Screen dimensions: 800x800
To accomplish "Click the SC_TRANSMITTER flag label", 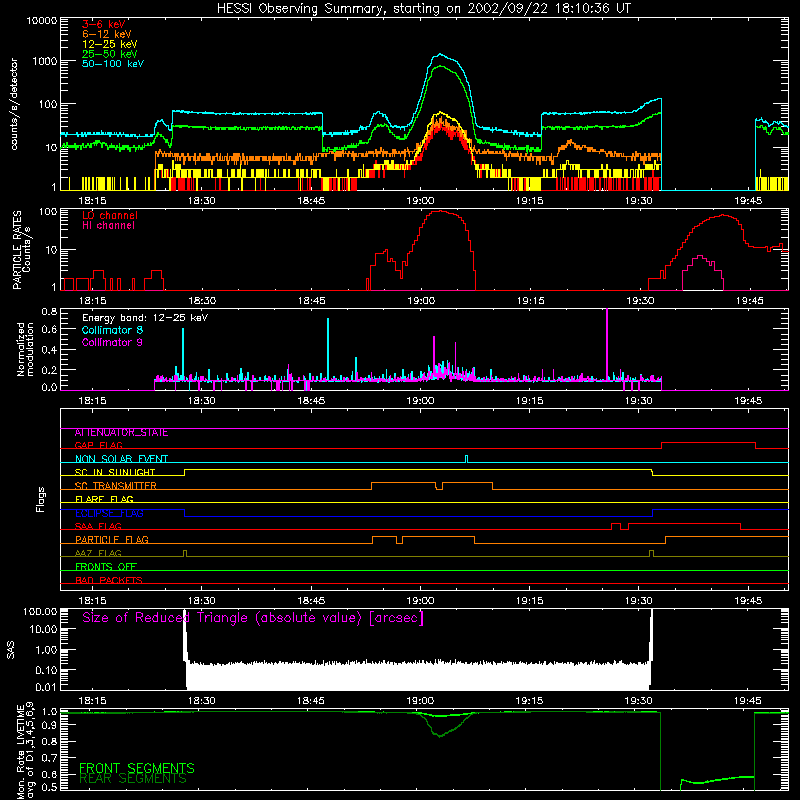I will click(115, 486).
